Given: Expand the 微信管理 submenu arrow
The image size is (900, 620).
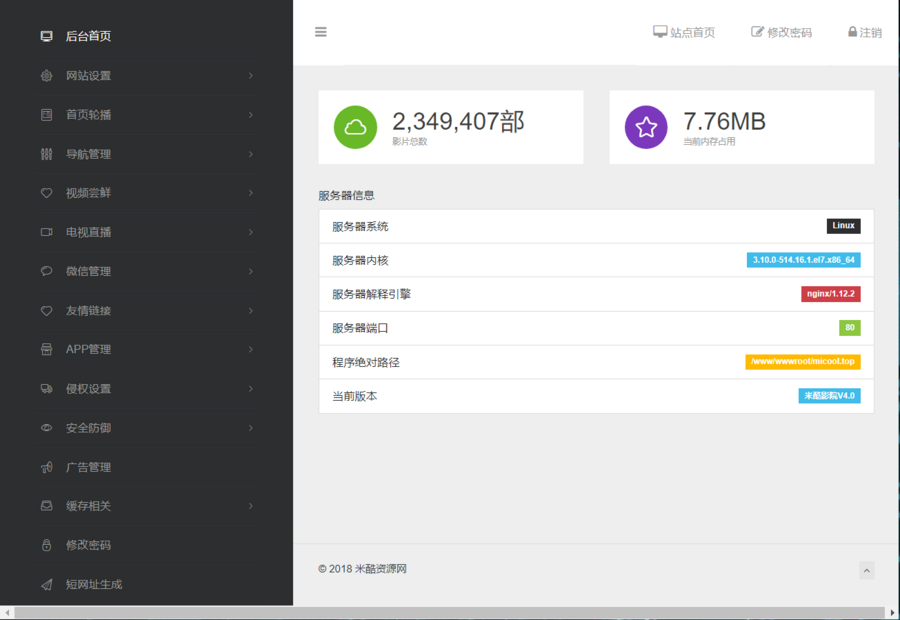Looking at the screenshot, I should pyautogui.click(x=250, y=271).
